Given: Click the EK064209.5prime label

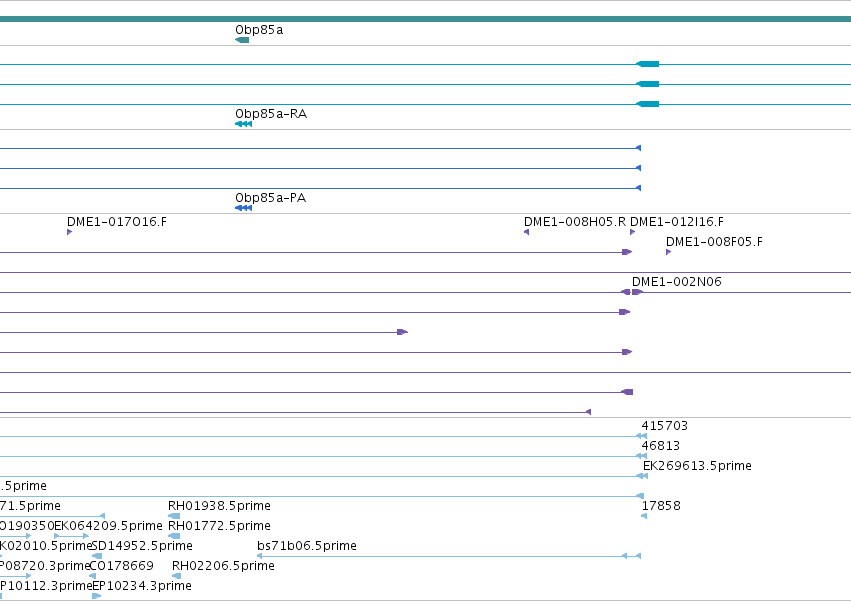Looking at the screenshot, I should coord(109,526).
